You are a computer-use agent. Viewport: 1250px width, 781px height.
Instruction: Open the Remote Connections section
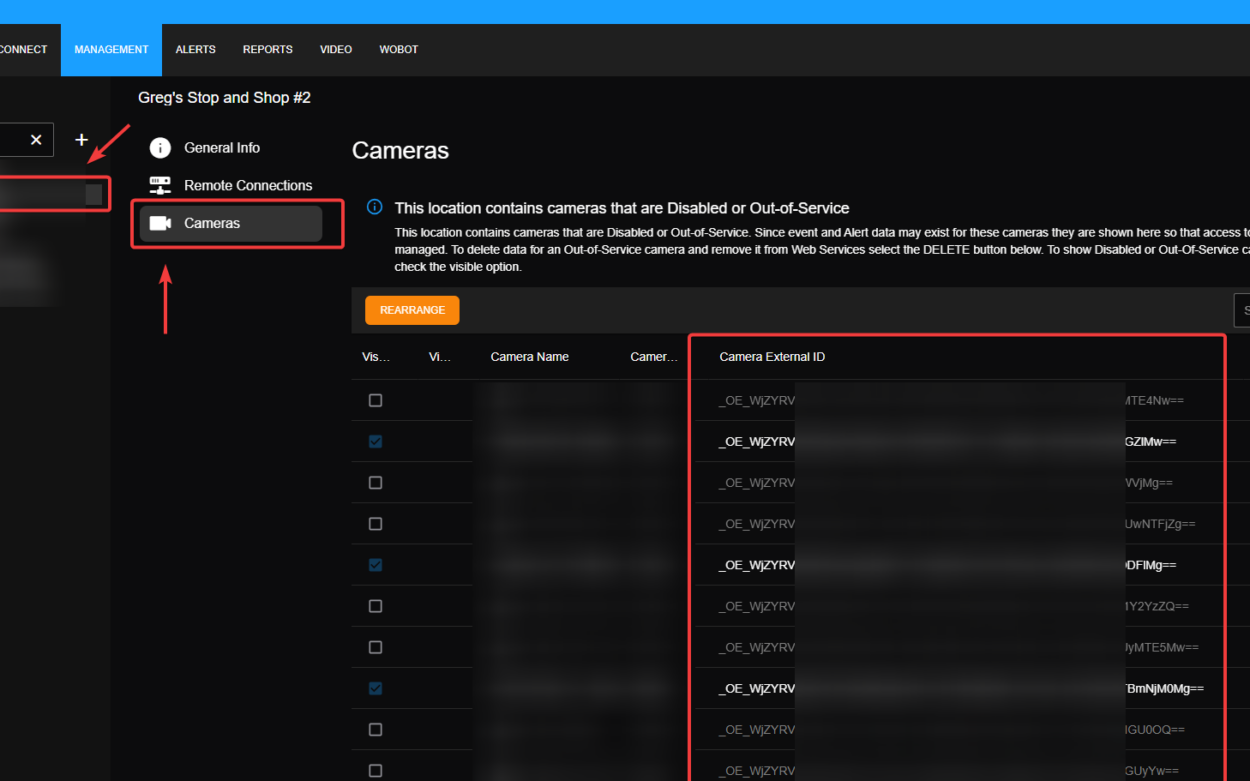231,186
